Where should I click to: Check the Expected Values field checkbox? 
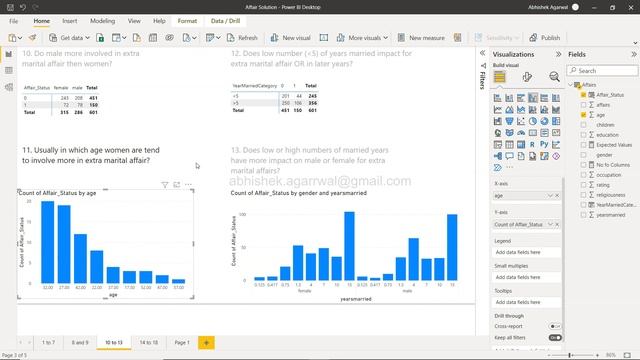(x=583, y=145)
